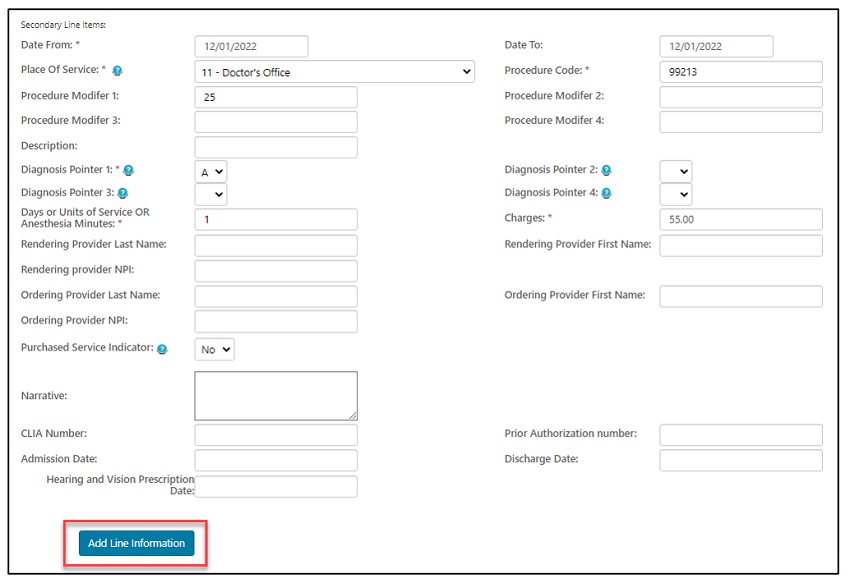The width and height of the screenshot is (850, 583).
Task: Click help icon beside Diagnosis Pointer 3
Action: coord(123,194)
